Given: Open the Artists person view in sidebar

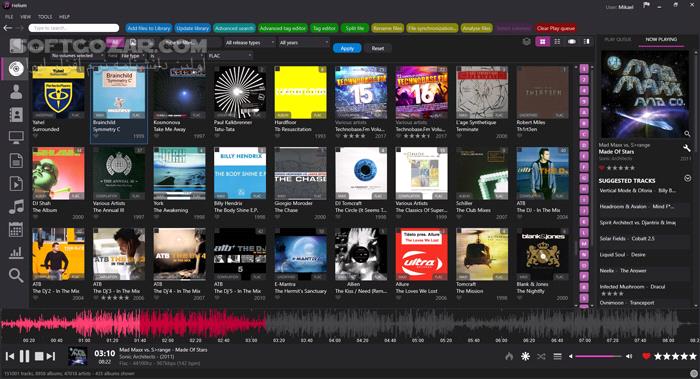Looking at the screenshot, I should tap(16, 92).
